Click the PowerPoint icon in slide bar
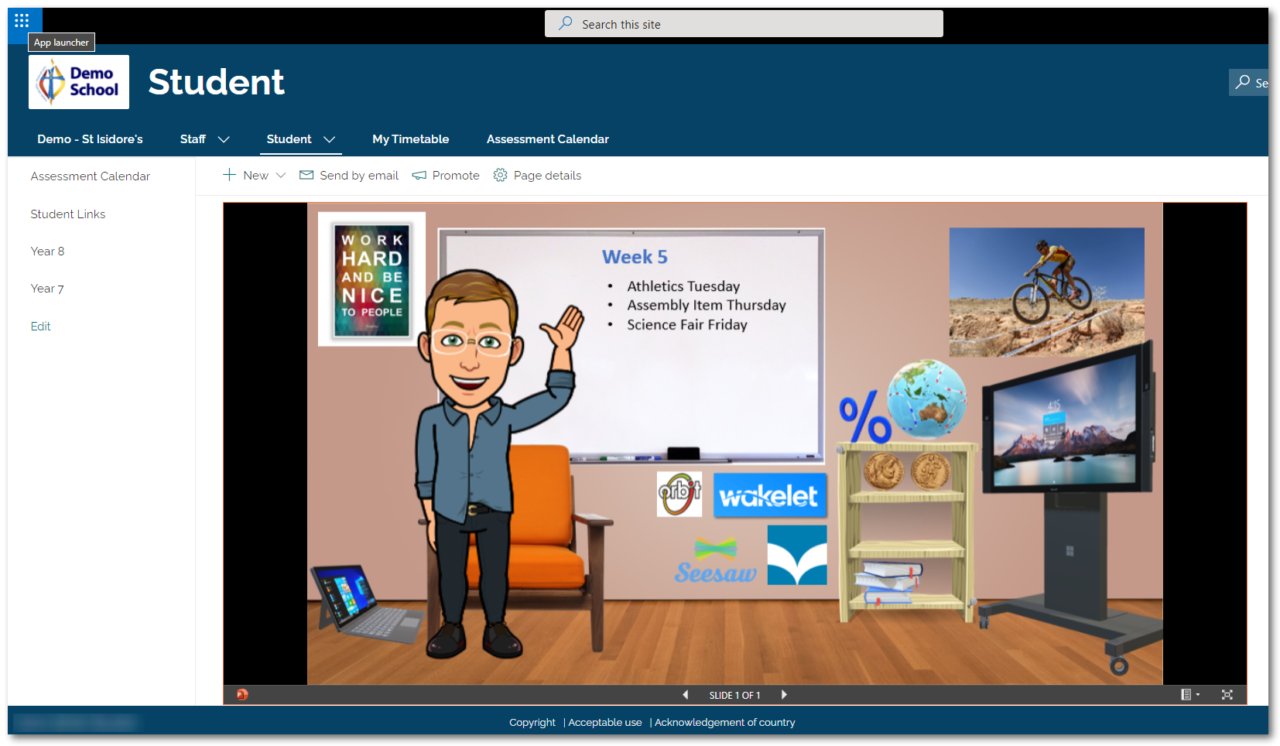 coord(242,695)
